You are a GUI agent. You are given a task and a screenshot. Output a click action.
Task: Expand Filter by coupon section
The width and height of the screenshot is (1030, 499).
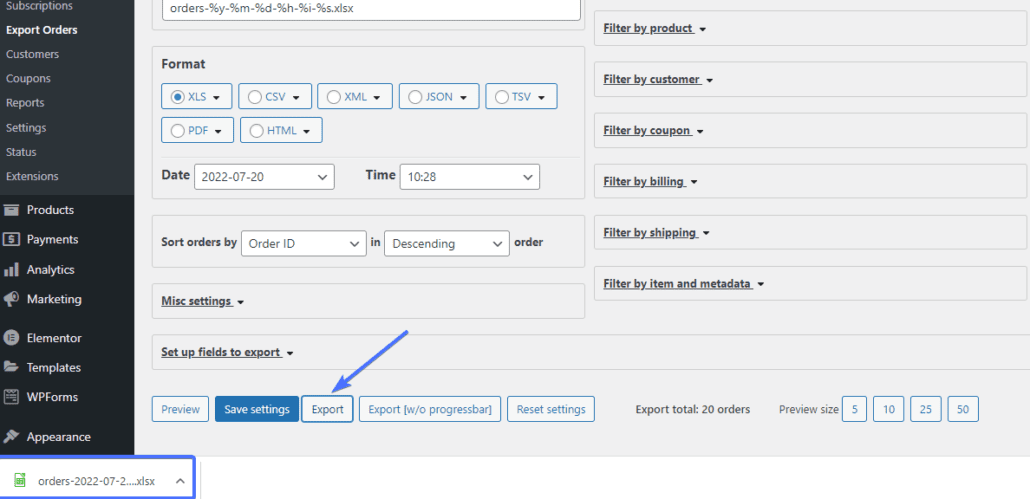[x=654, y=131]
